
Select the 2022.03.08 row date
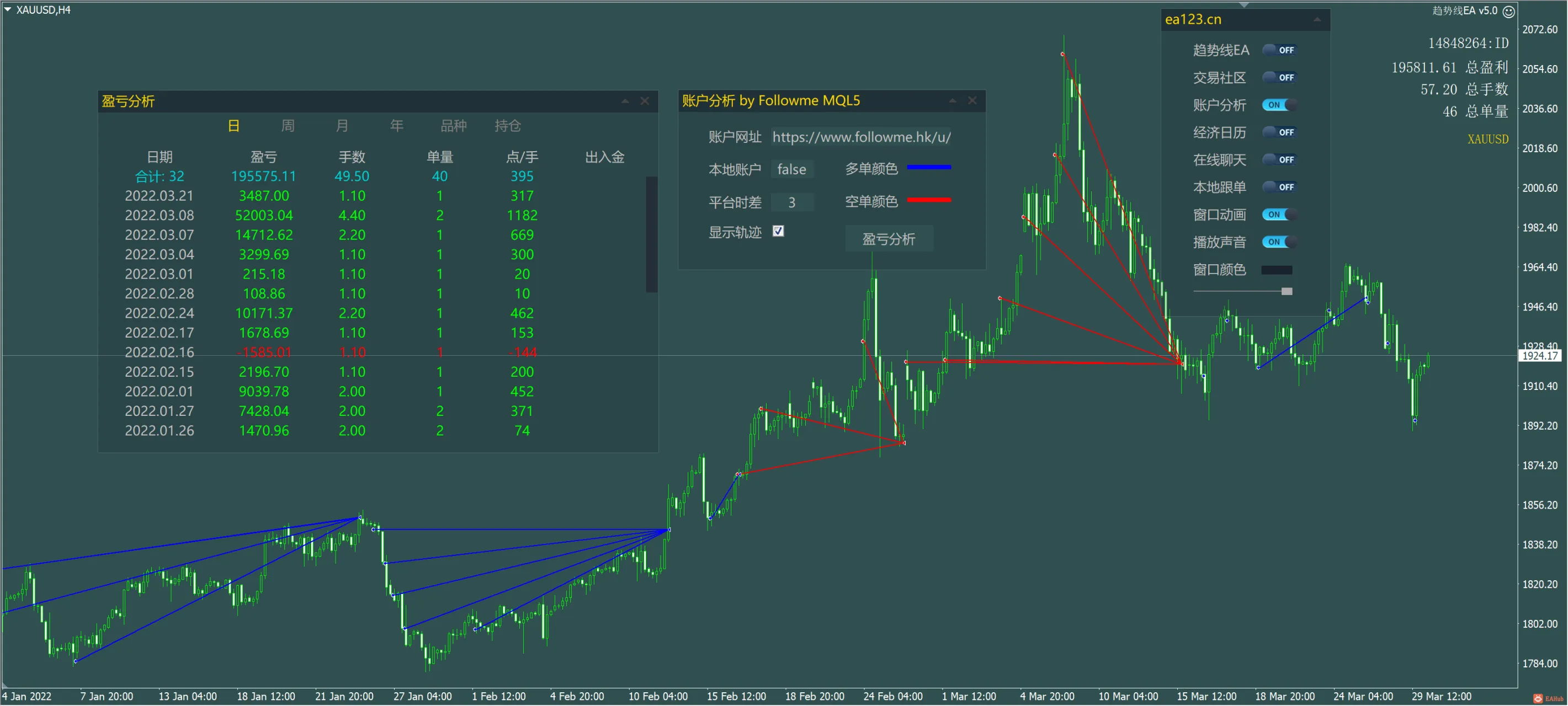pyautogui.click(x=160, y=215)
